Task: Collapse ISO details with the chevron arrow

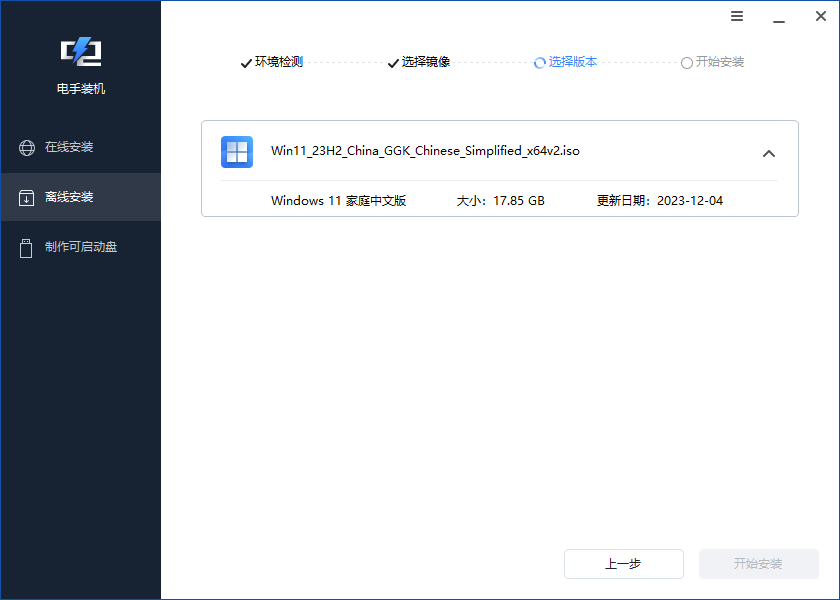Action: click(x=769, y=153)
